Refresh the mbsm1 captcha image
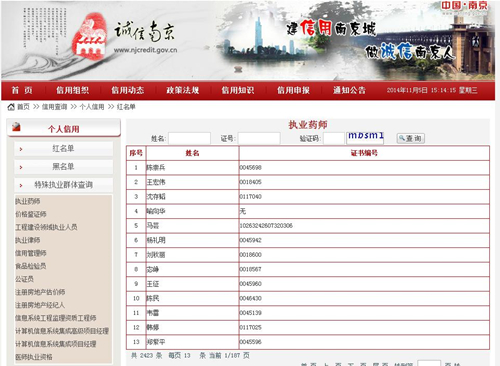The width and height of the screenshot is (500, 366). (365, 137)
